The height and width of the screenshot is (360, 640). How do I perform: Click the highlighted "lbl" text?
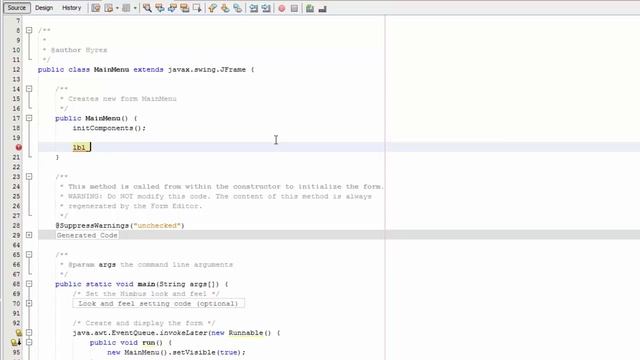[79, 147]
